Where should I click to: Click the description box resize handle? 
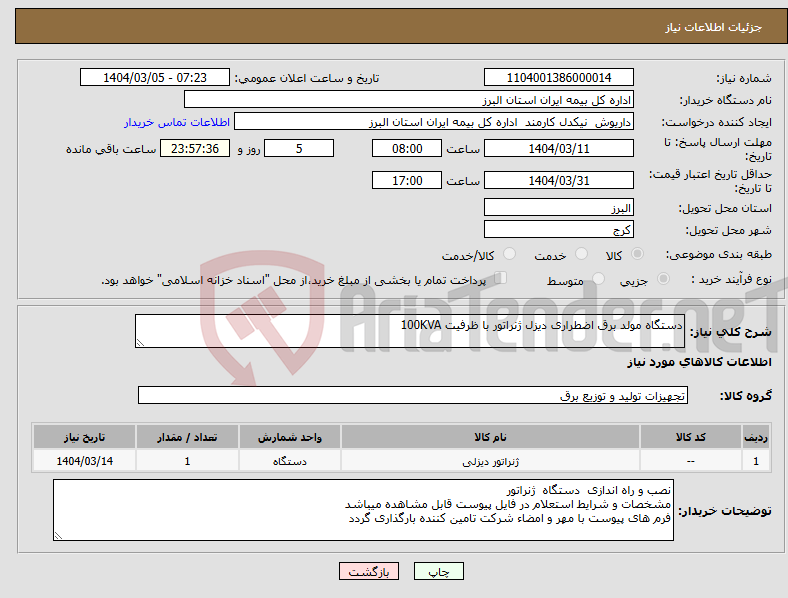140,342
